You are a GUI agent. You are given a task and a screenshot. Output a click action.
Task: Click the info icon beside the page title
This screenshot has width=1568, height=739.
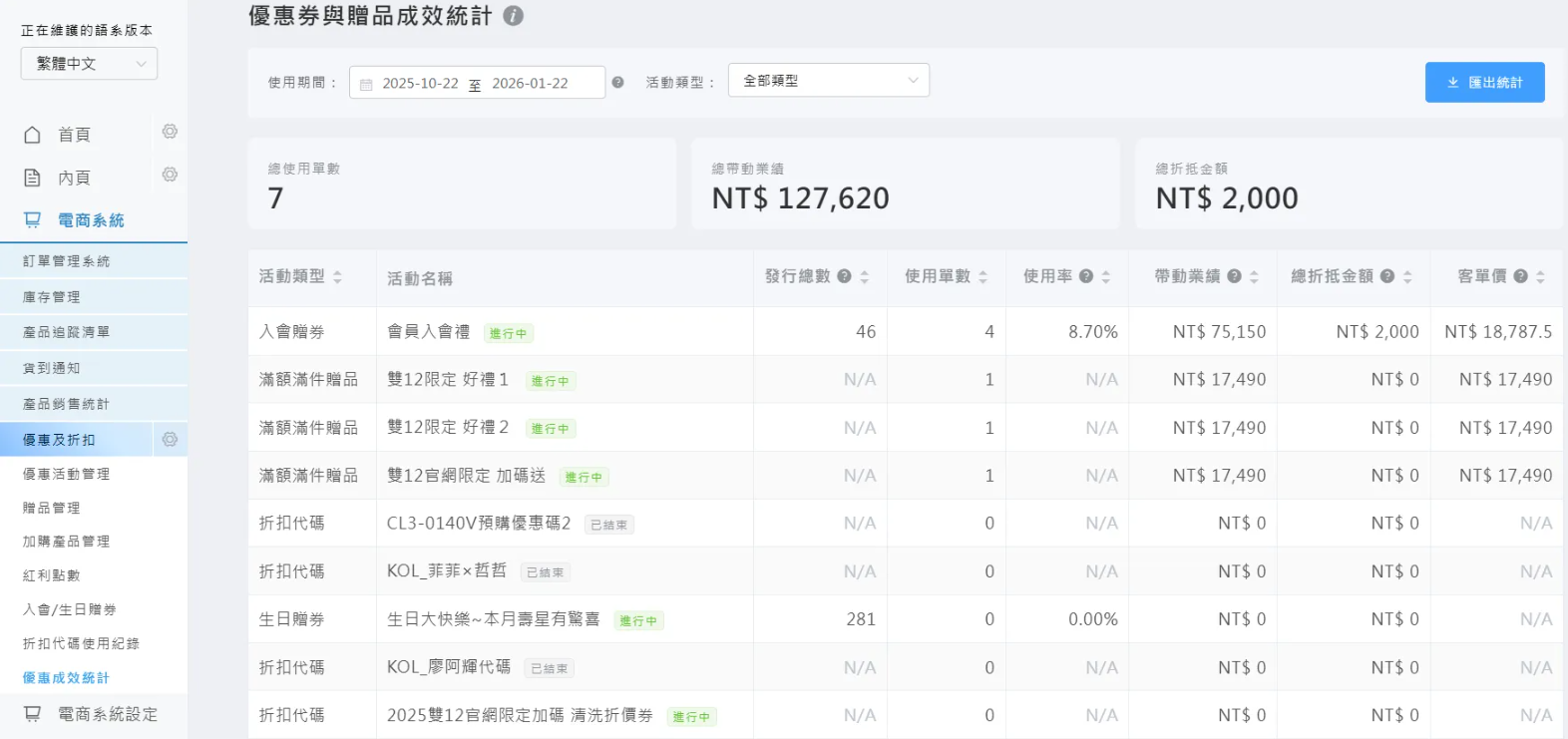pos(513,16)
